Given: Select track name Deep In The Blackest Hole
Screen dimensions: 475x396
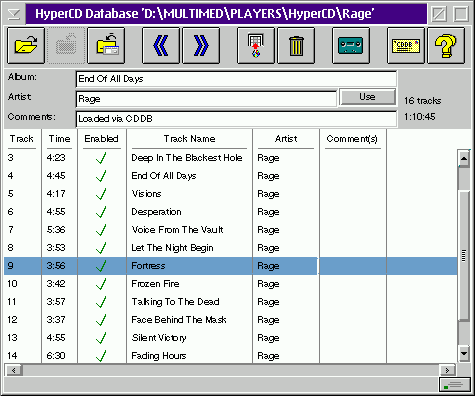Looking at the screenshot, I should pos(187,158).
